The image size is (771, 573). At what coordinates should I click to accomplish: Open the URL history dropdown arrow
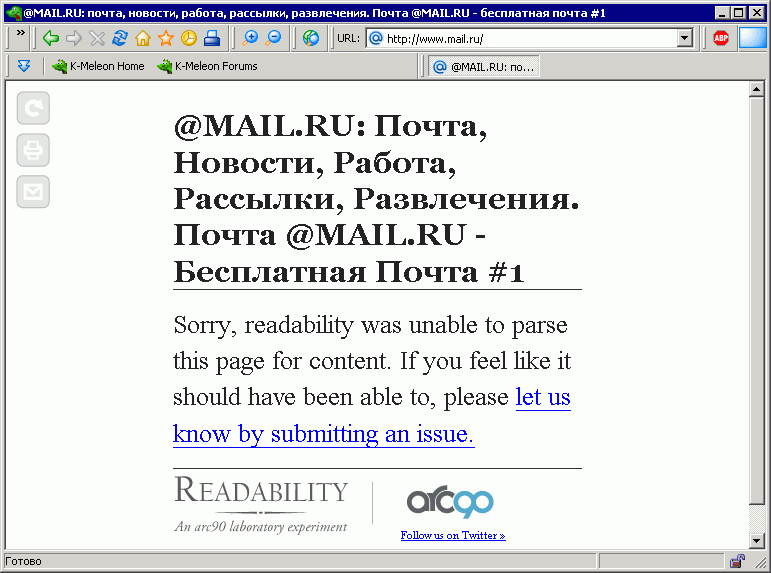pos(684,38)
